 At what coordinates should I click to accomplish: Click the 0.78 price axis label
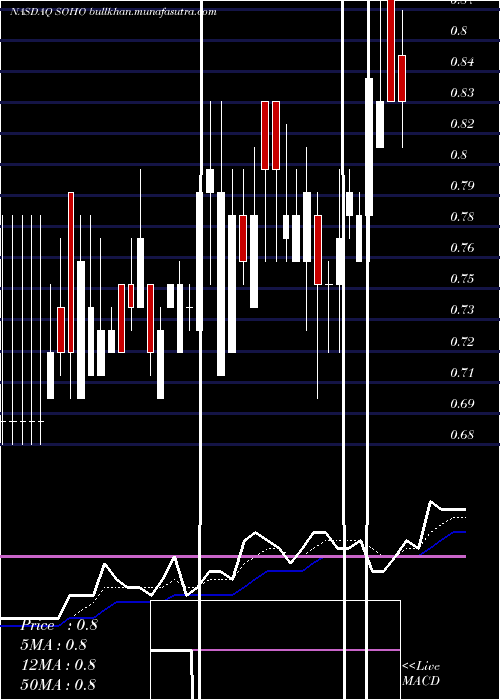click(462, 217)
